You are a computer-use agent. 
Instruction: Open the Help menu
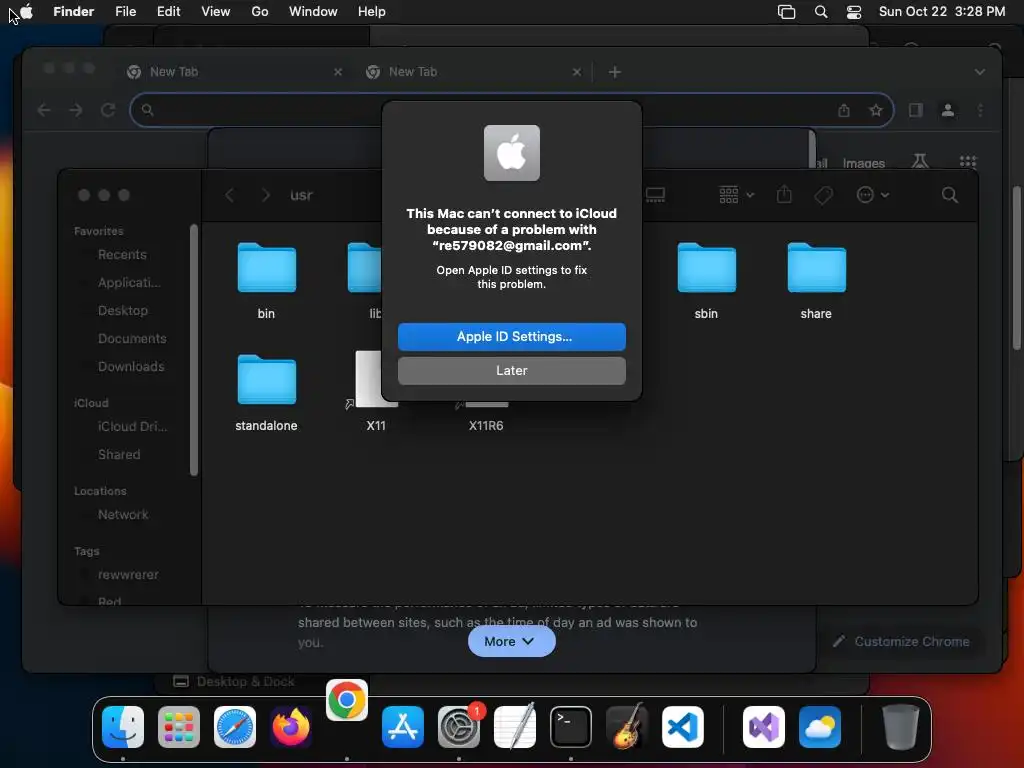click(372, 11)
